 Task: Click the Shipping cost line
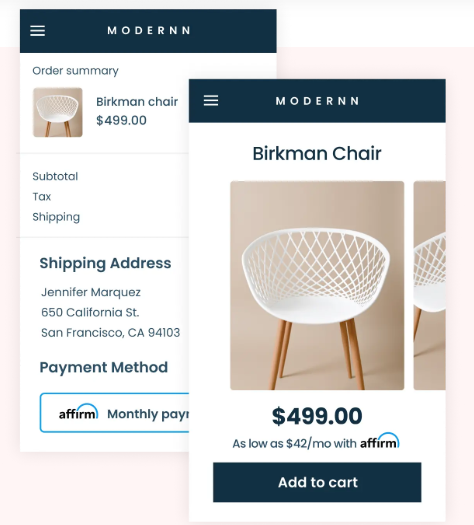click(56, 217)
